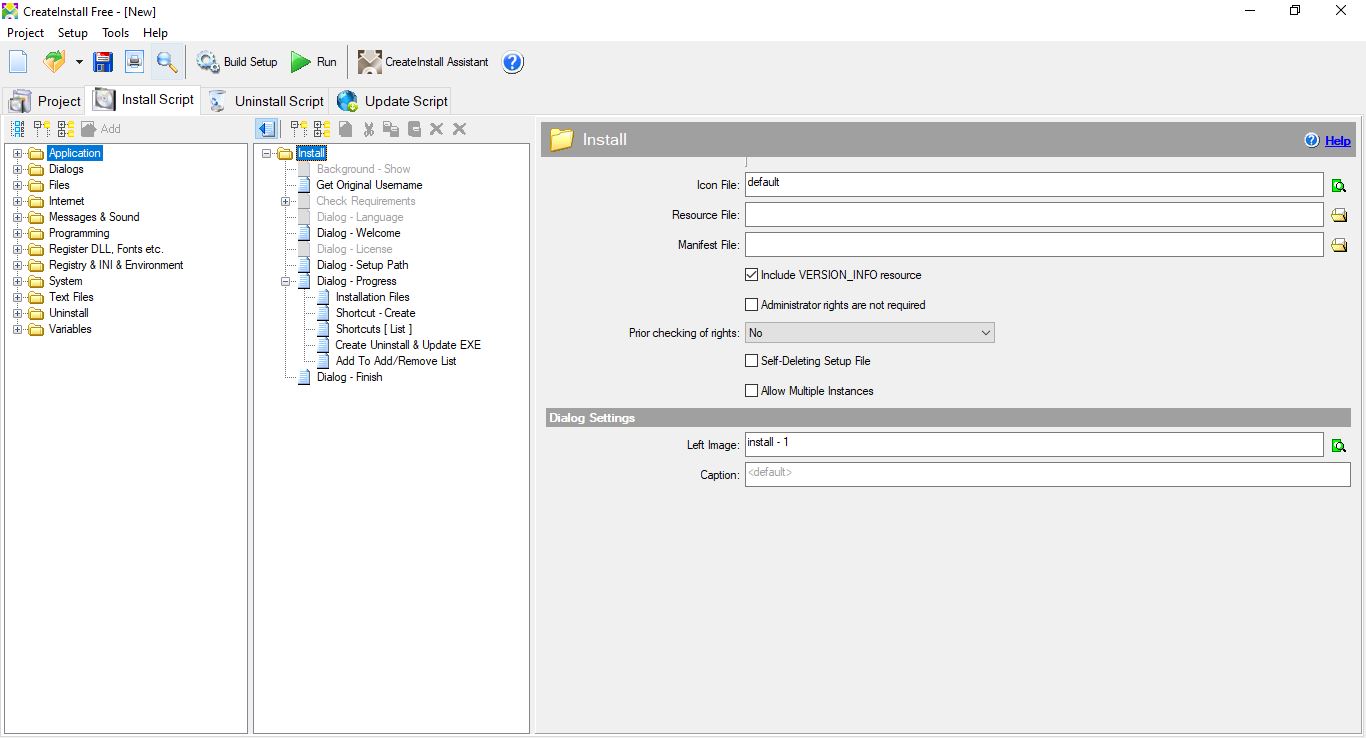Click the Build Setup button
1366x738 pixels.
[237, 62]
